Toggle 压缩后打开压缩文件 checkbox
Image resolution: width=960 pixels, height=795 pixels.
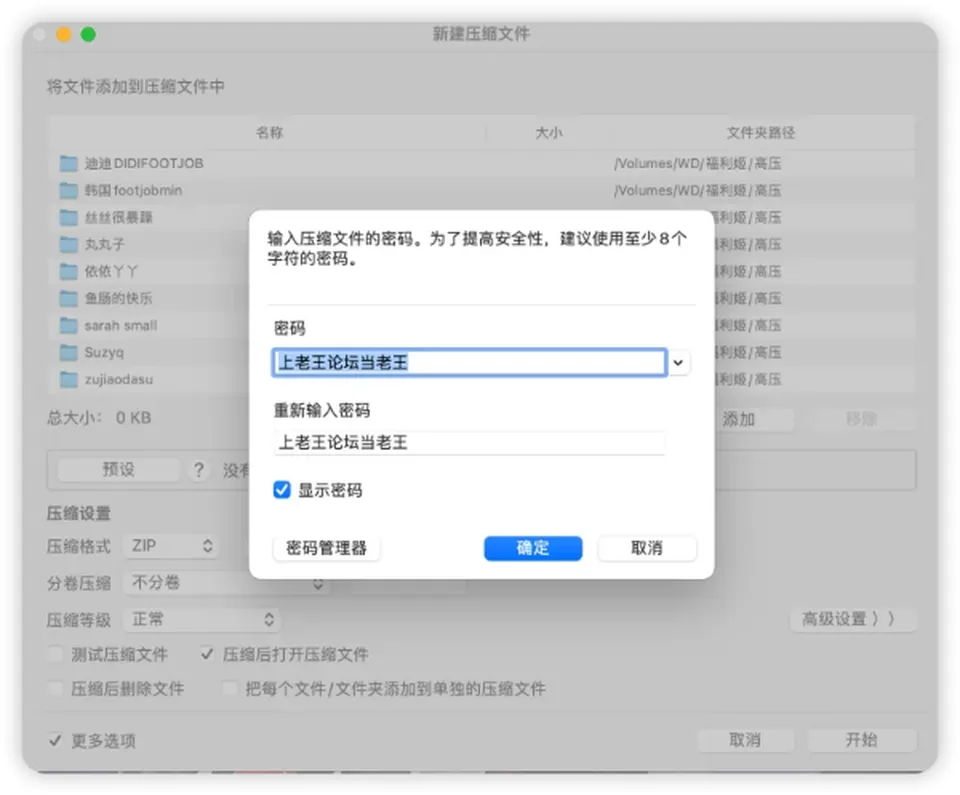click(x=207, y=654)
